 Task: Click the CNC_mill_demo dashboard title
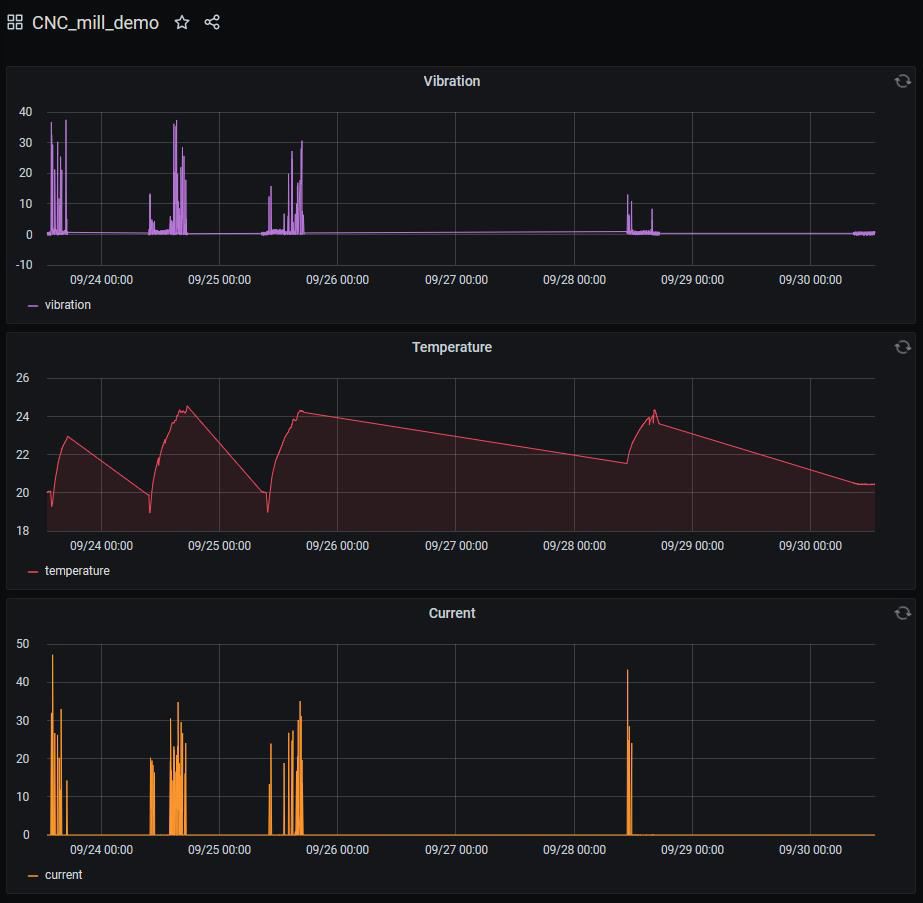click(x=95, y=22)
